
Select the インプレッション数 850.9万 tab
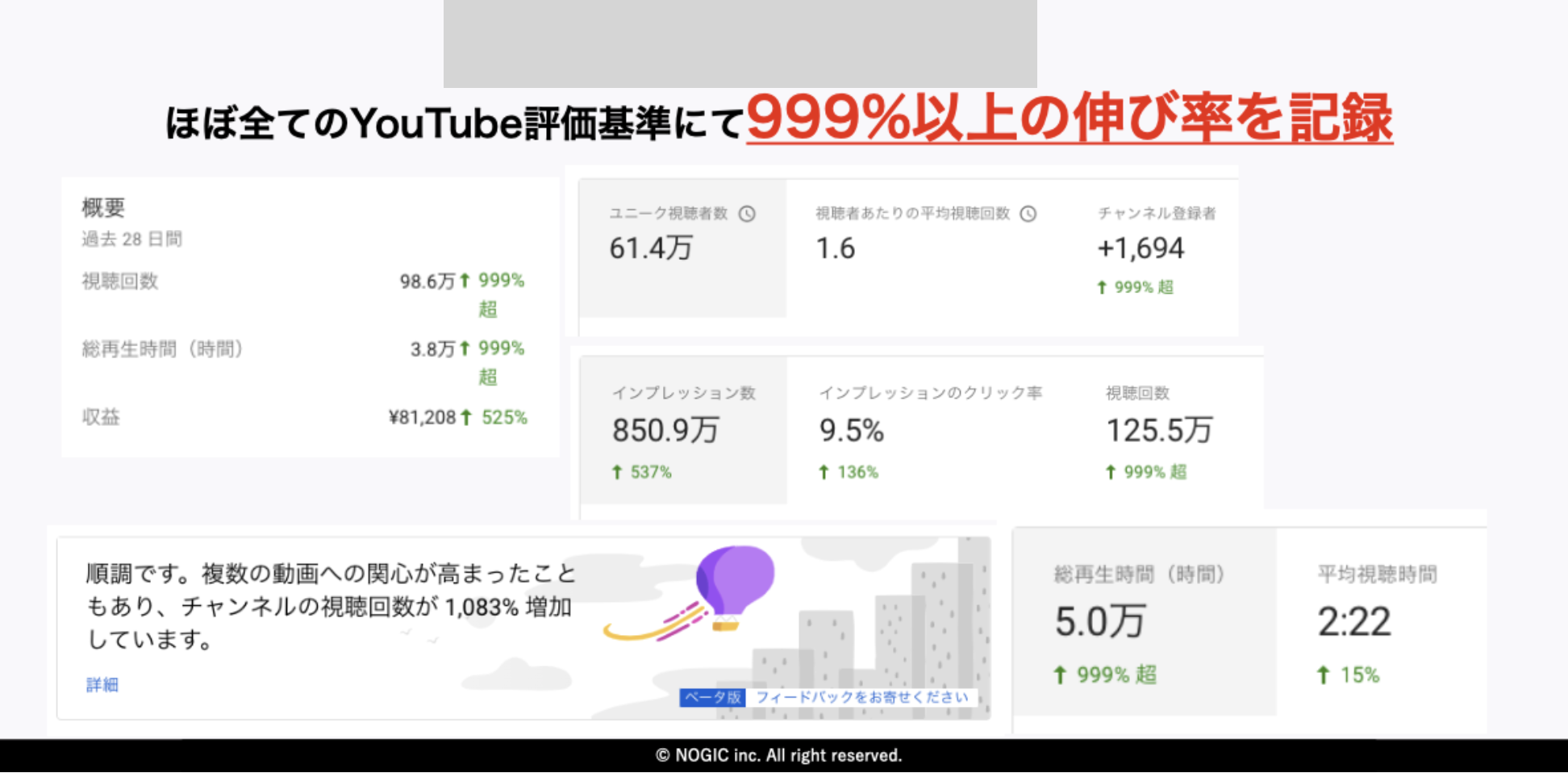coord(684,430)
